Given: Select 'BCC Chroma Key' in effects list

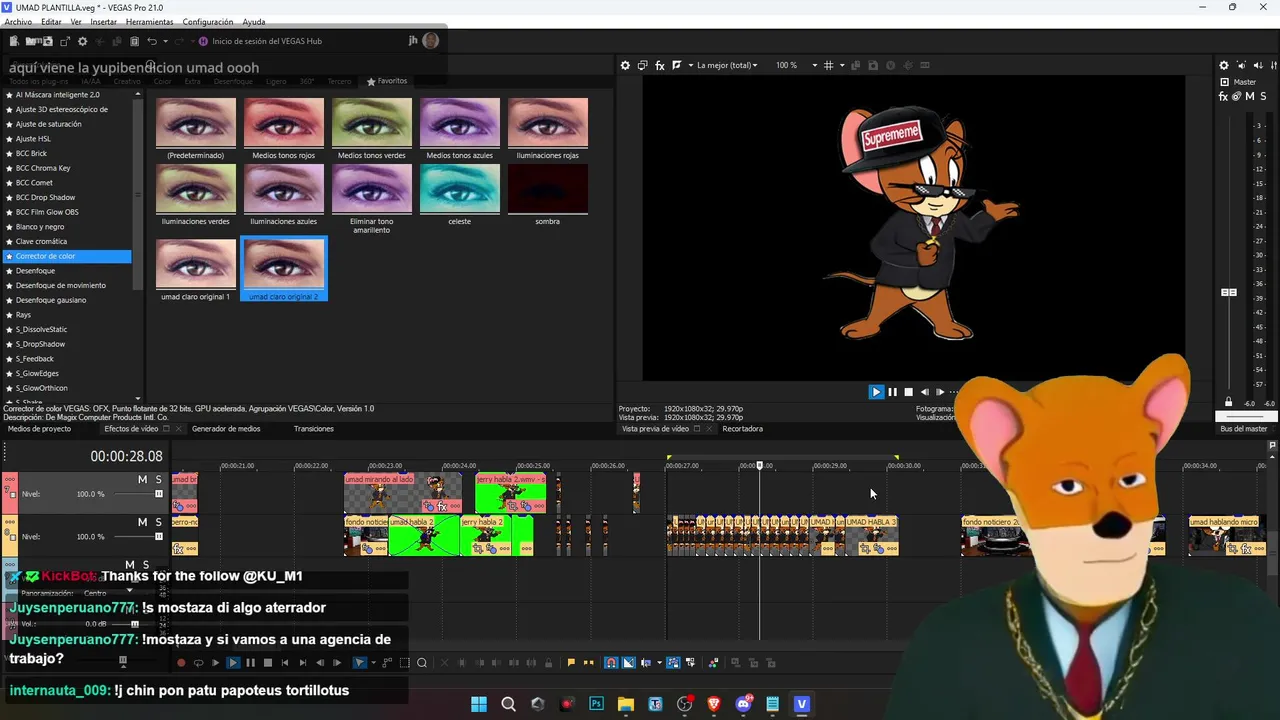Looking at the screenshot, I should click(43, 168).
